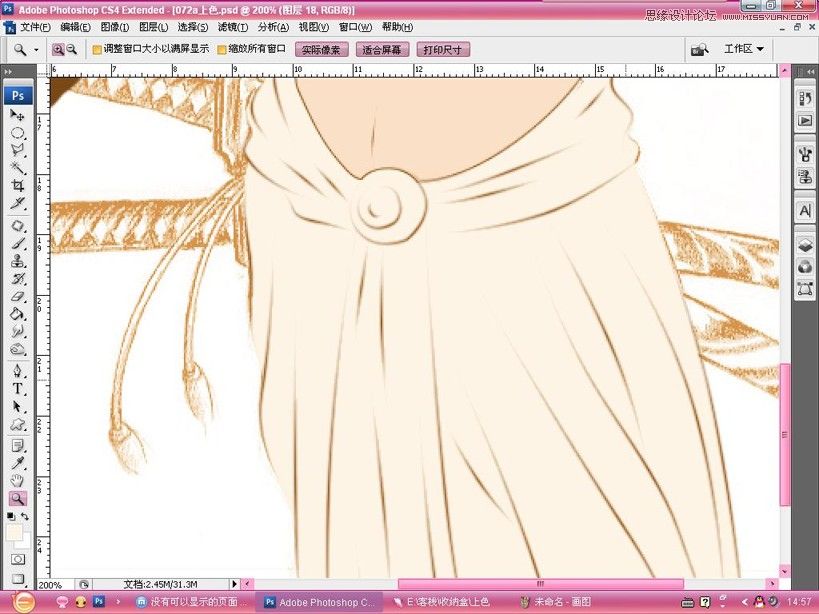Open the 图层(L) menu
This screenshot has width=819, height=614.
coord(154,27)
